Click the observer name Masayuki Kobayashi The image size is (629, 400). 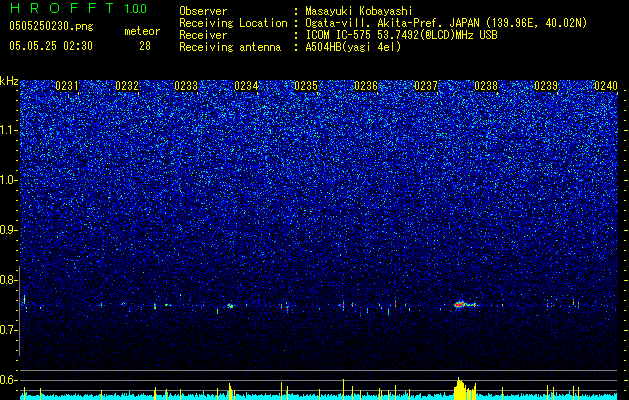[x=359, y=11]
